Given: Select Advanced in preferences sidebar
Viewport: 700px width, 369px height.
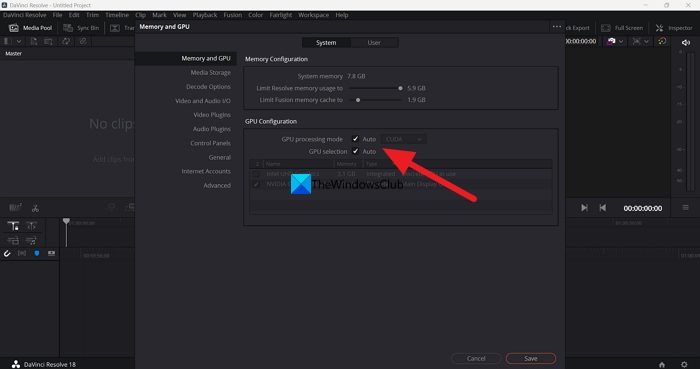Looking at the screenshot, I should click(x=217, y=186).
